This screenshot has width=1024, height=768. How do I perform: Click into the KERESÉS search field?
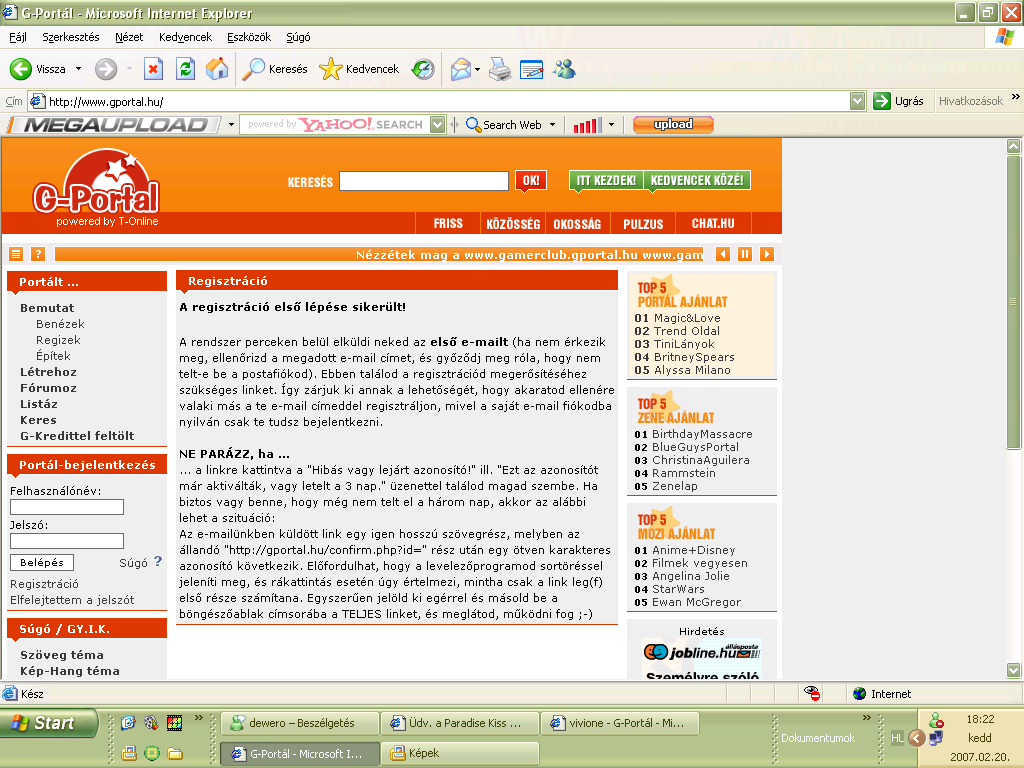(424, 180)
